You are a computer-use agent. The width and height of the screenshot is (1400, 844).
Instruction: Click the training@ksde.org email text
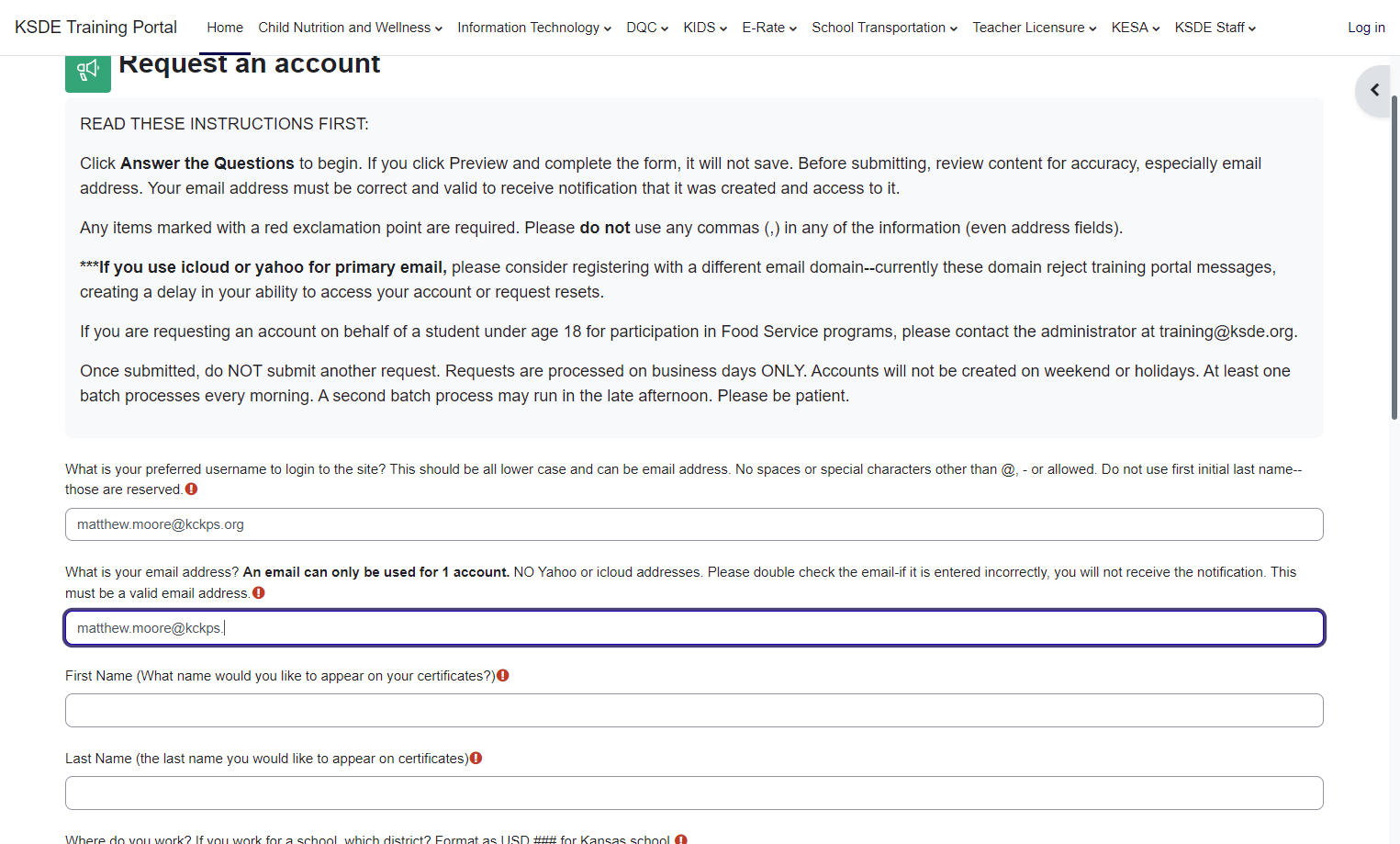click(1226, 332)
